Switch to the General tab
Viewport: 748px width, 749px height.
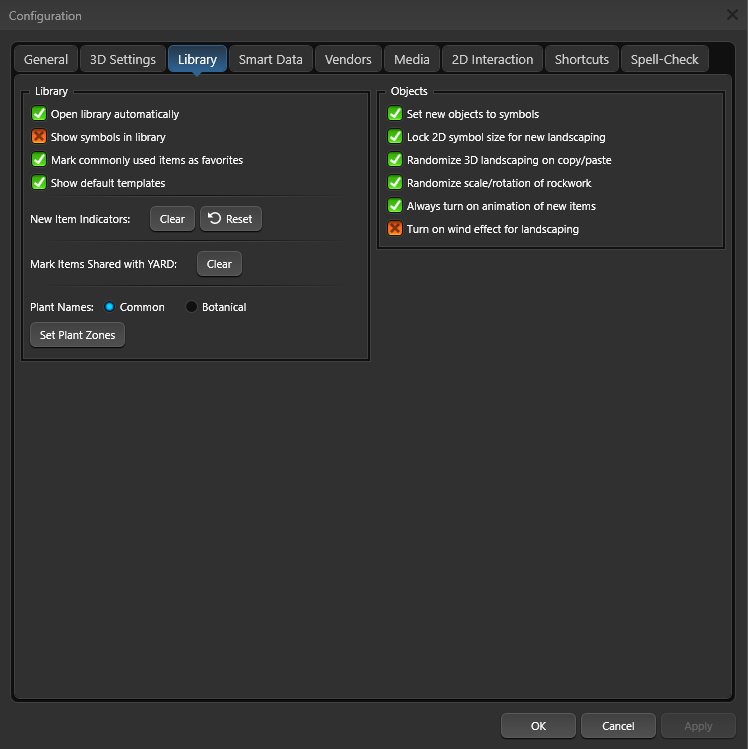46,59
